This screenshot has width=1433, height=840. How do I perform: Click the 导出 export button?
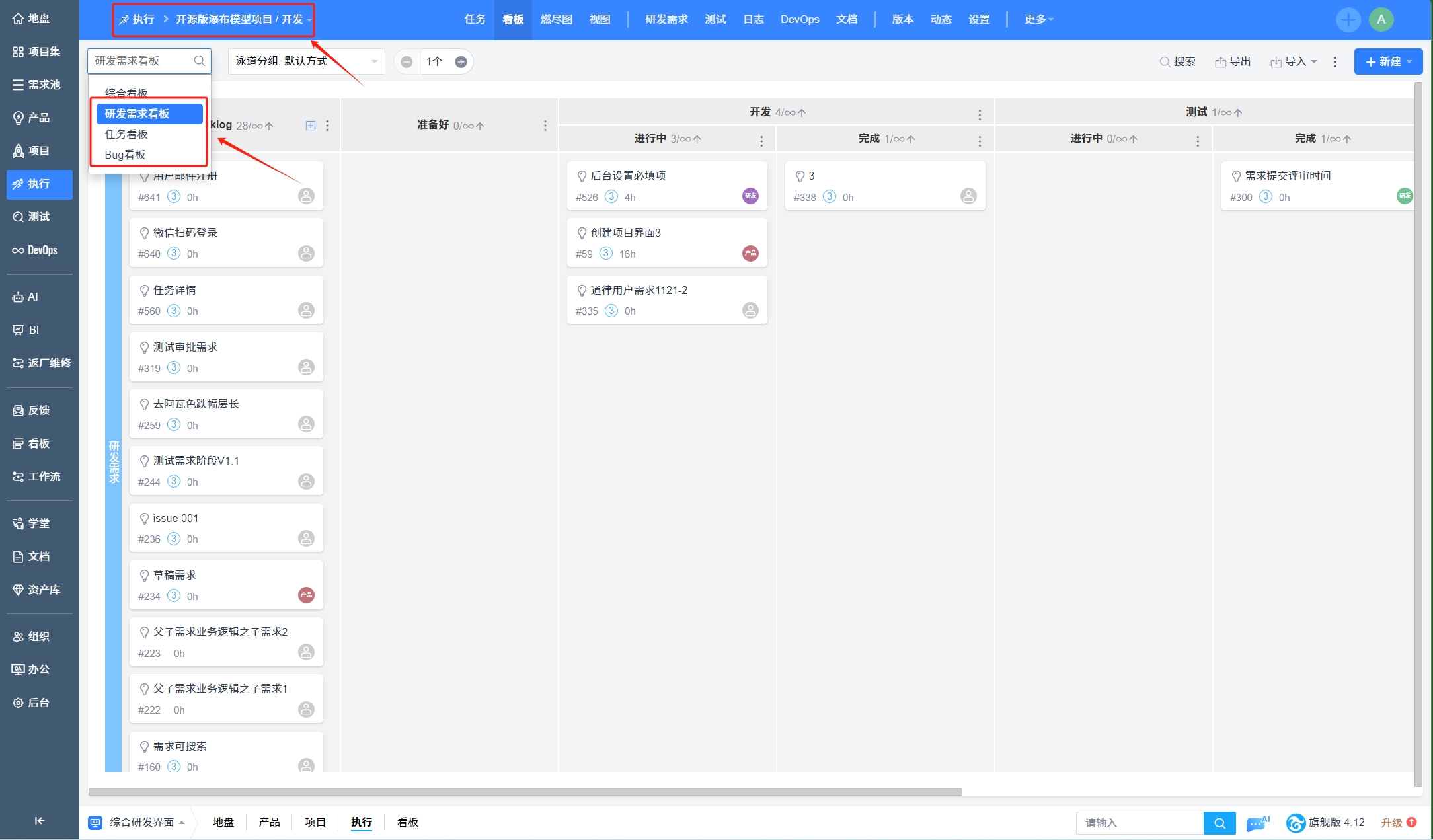[1233, 61]
